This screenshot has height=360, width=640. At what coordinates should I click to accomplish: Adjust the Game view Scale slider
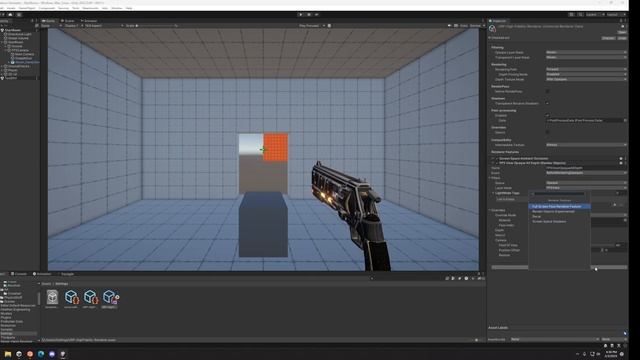[x=156, y=26]
